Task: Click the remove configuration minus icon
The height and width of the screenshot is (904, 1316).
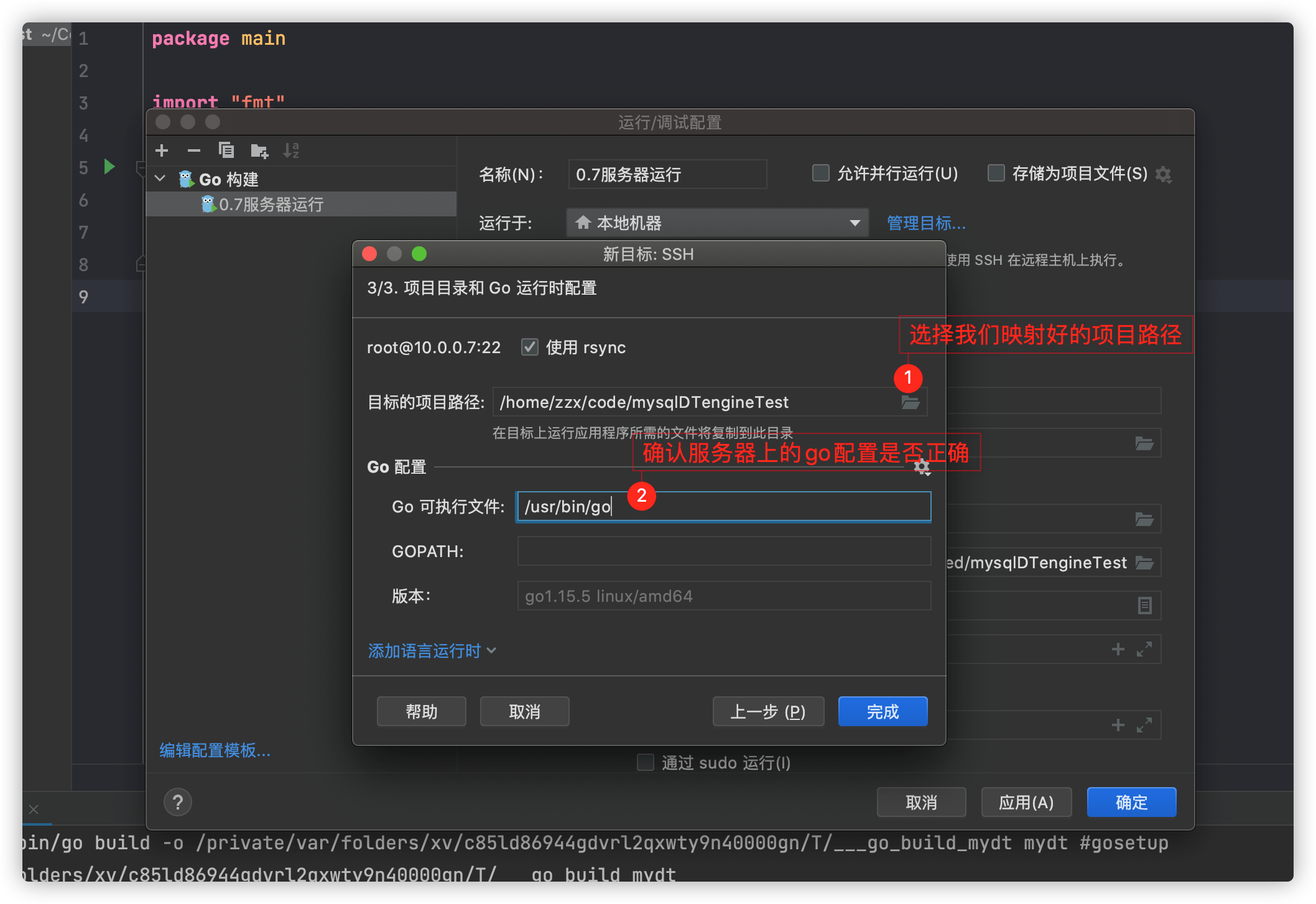Action: tap(194, 150)
